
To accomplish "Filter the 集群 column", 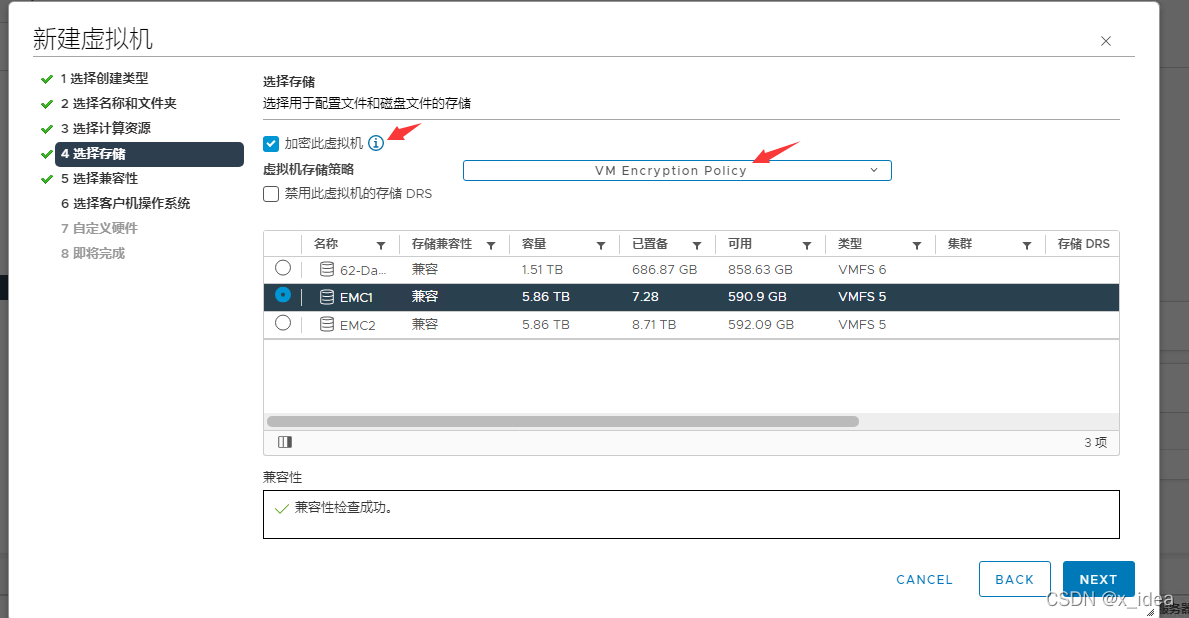I will pos(1027,245).
